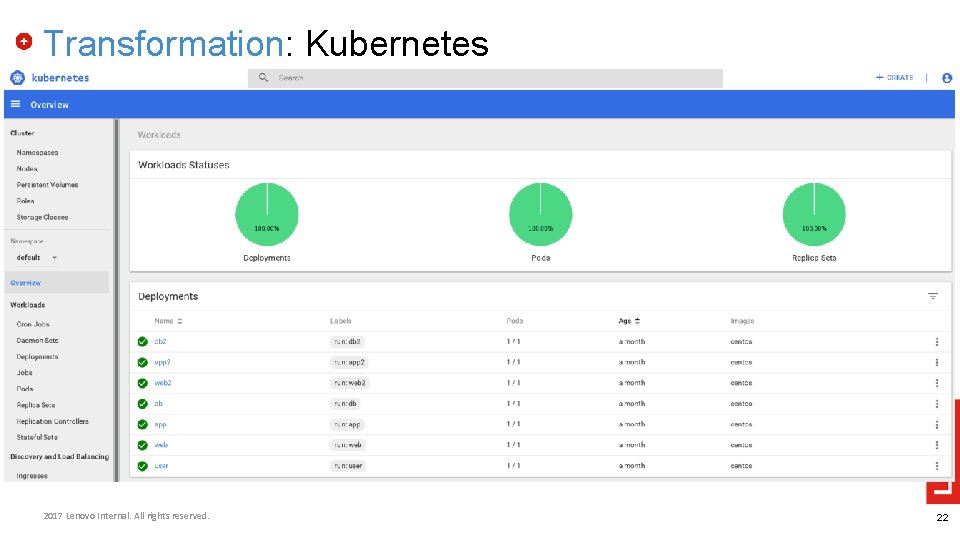Open Jobs in the sidebar
The image size is (960, 540).
click(x=24, y=372)
